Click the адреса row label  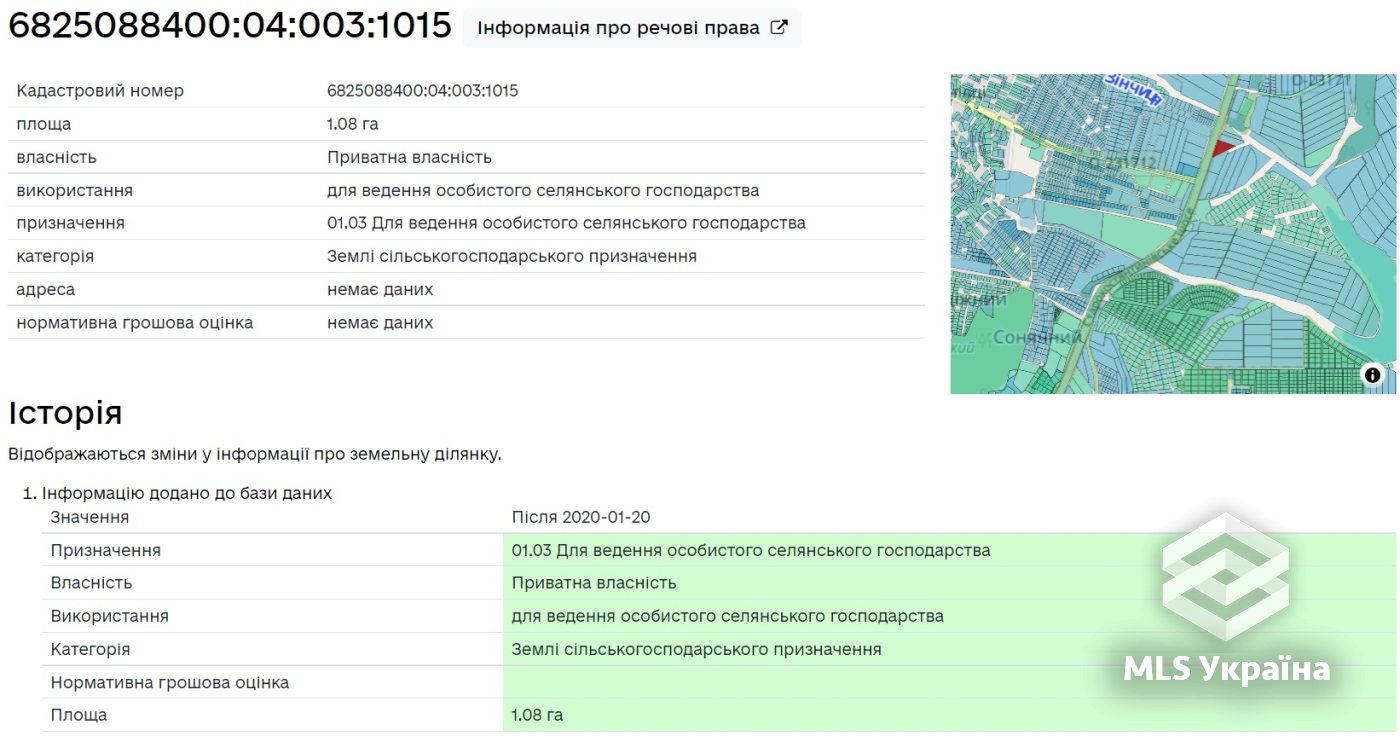click(45, 289)
